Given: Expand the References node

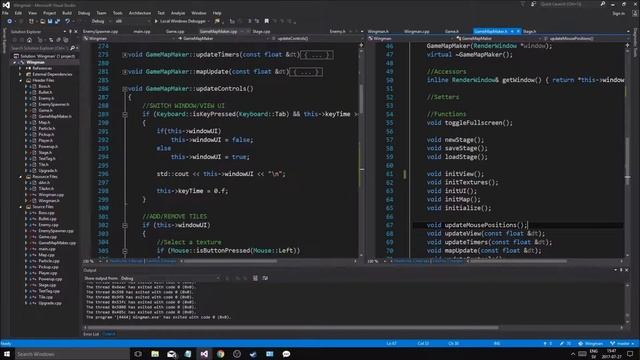Looking at the screenshot, I should [x=20, y=68].
